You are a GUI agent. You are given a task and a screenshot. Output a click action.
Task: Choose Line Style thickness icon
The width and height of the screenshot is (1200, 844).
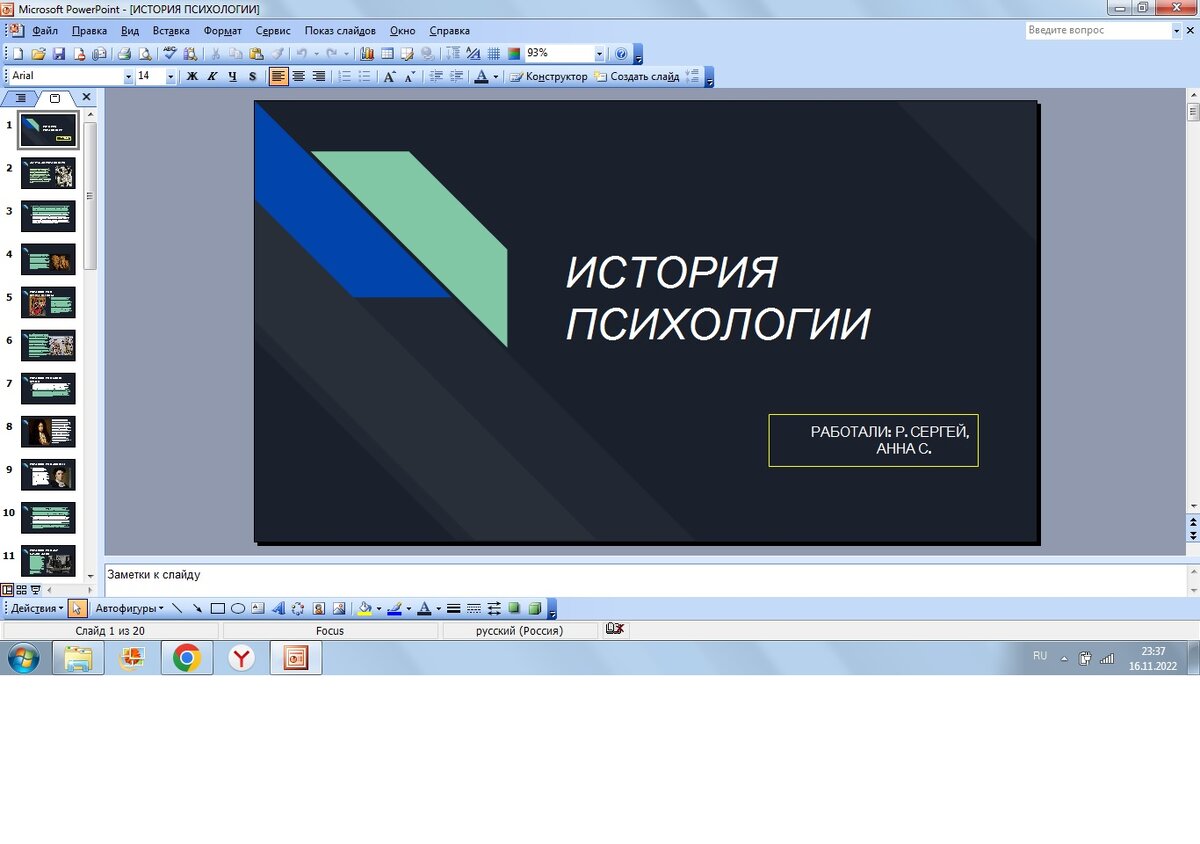(453, 608)
